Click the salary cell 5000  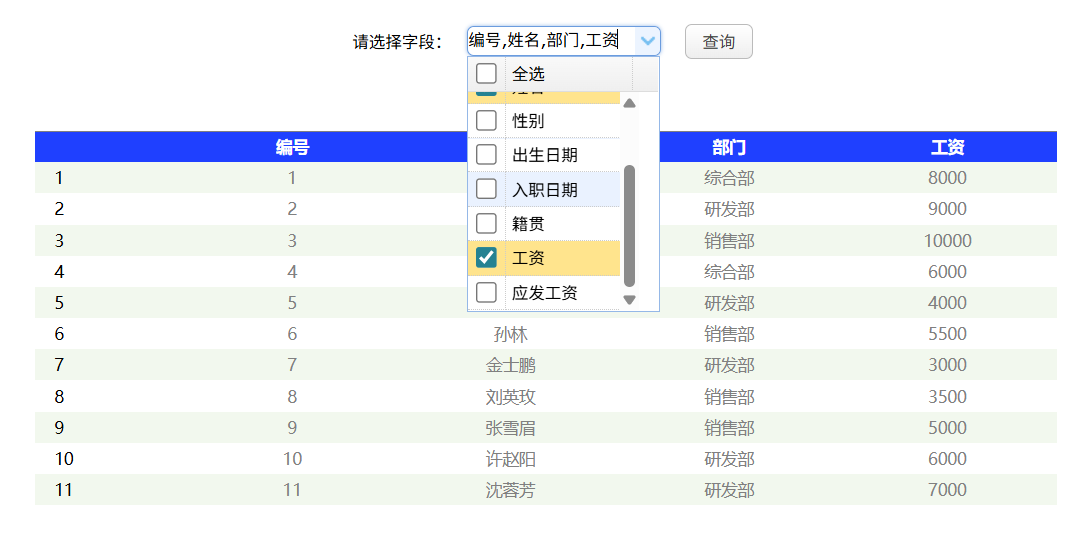[947, 428]
